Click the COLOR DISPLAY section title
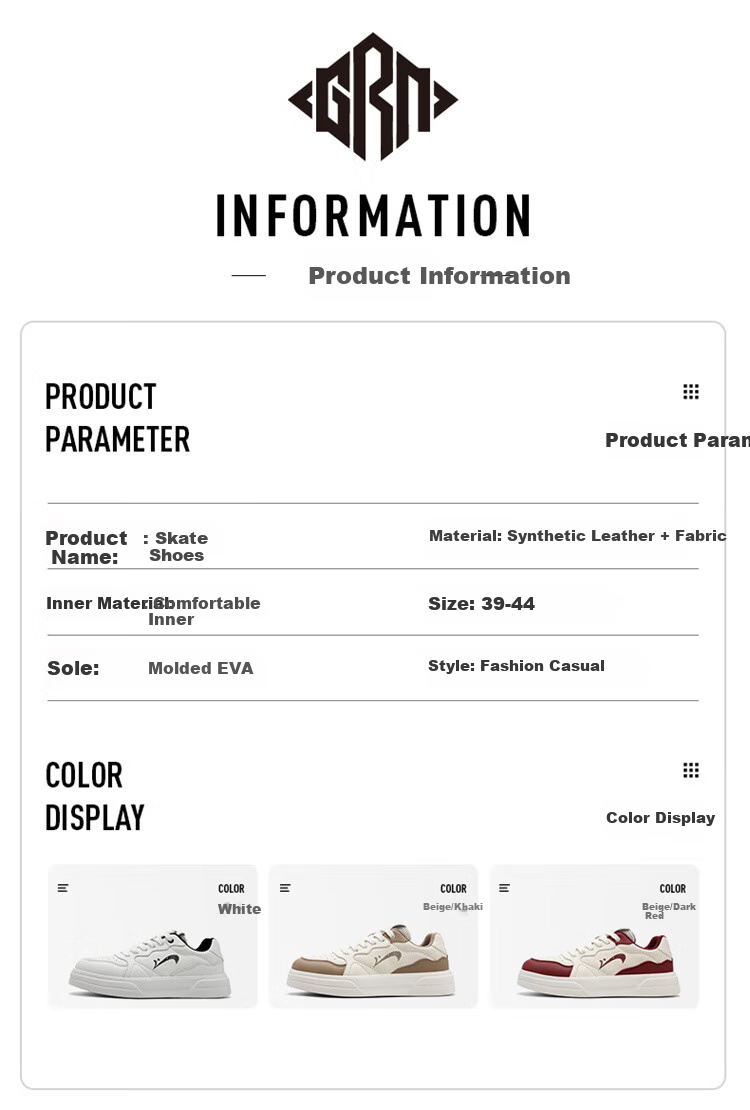The height and width of the screenshot is (1110, 750). [x=94, y=796]
